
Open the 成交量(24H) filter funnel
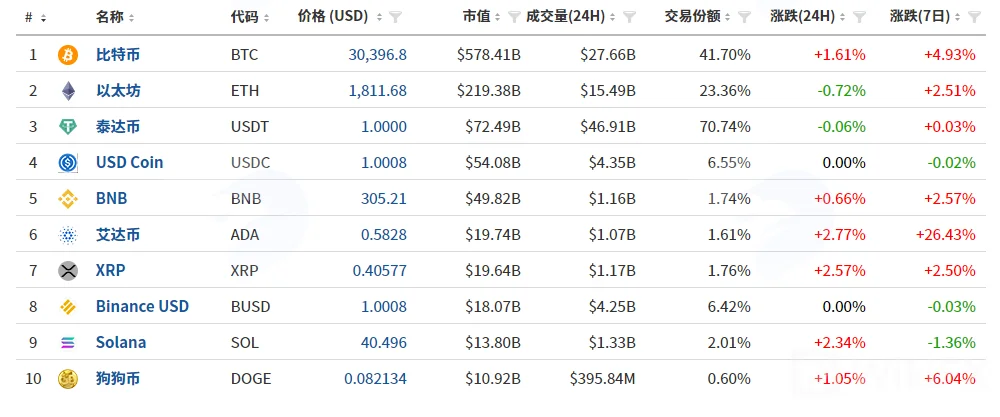pos(629,17)
